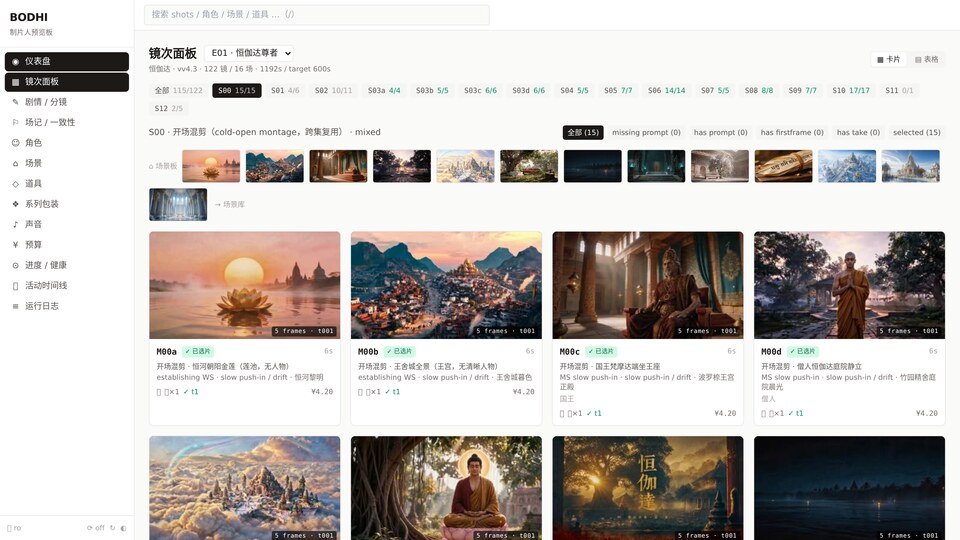Focus the shots search input field
The width and height of the screenshot is (960, 540).
[317, 15]
